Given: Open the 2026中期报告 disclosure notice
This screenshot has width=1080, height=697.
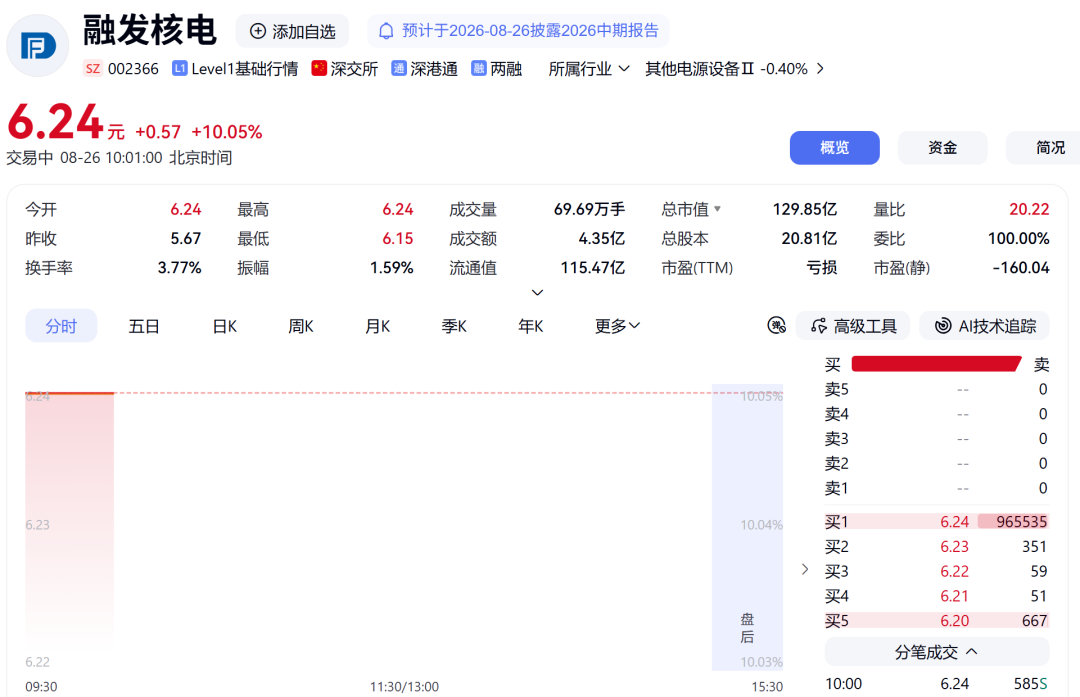Looking at the screenshot, I should 518,31.
